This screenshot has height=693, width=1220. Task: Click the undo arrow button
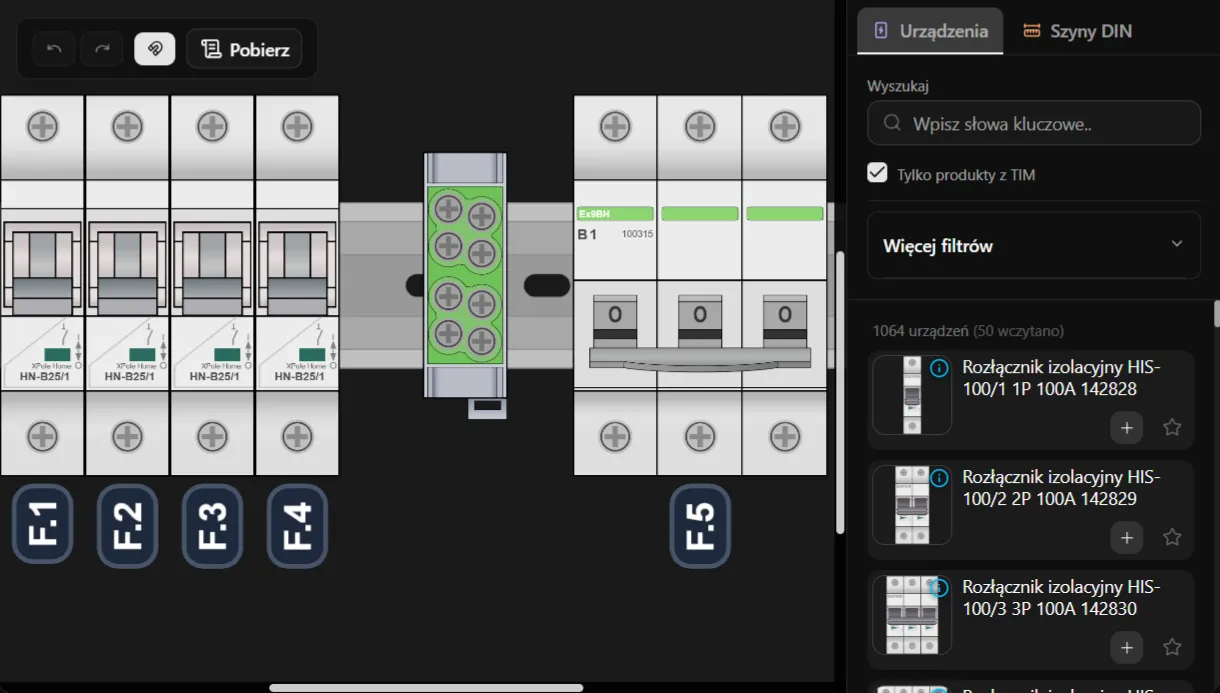[x=54, y=48]
